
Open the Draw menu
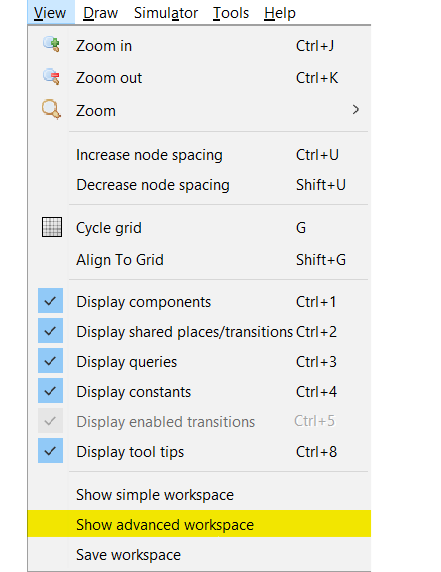click(x=100, y=13)
